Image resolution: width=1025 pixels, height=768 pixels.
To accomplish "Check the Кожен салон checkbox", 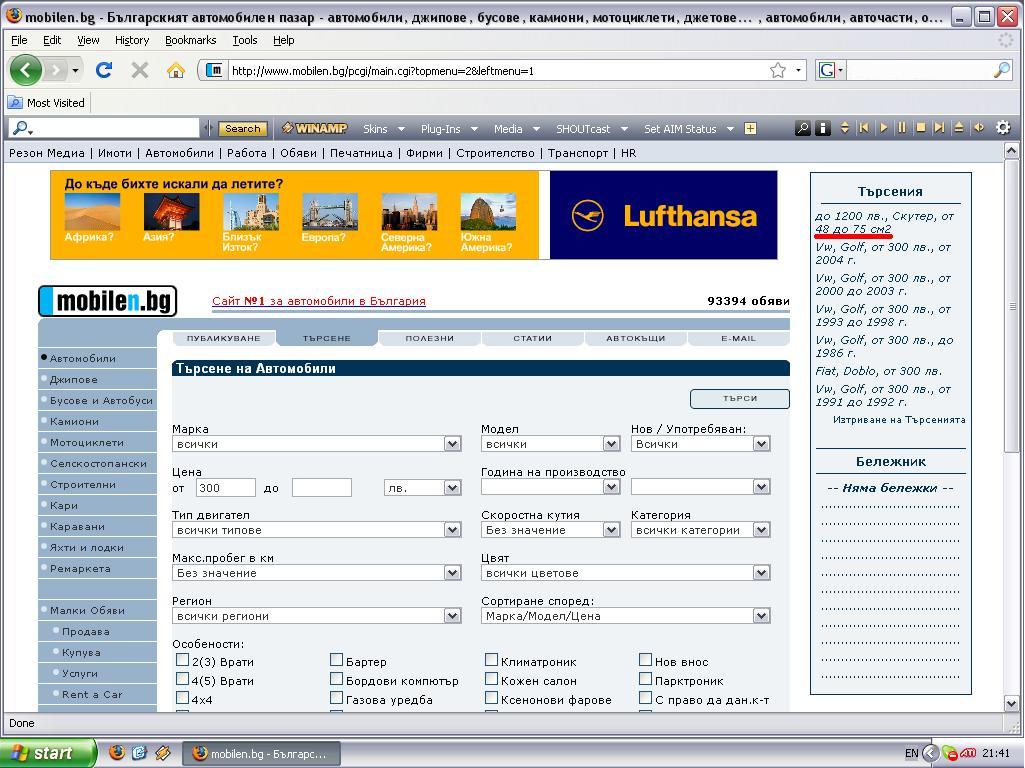I will (x=492, y=678).
